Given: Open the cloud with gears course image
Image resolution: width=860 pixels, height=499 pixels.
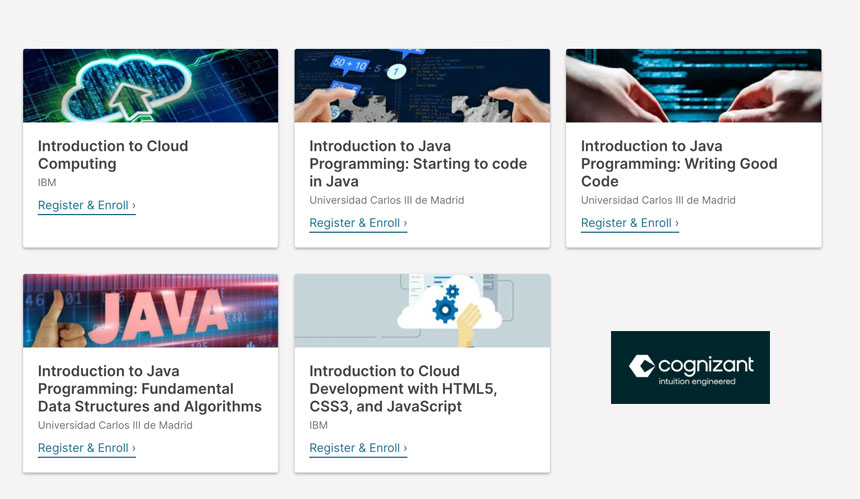Looking at the screenshot, I should click(x=422, y=310).
